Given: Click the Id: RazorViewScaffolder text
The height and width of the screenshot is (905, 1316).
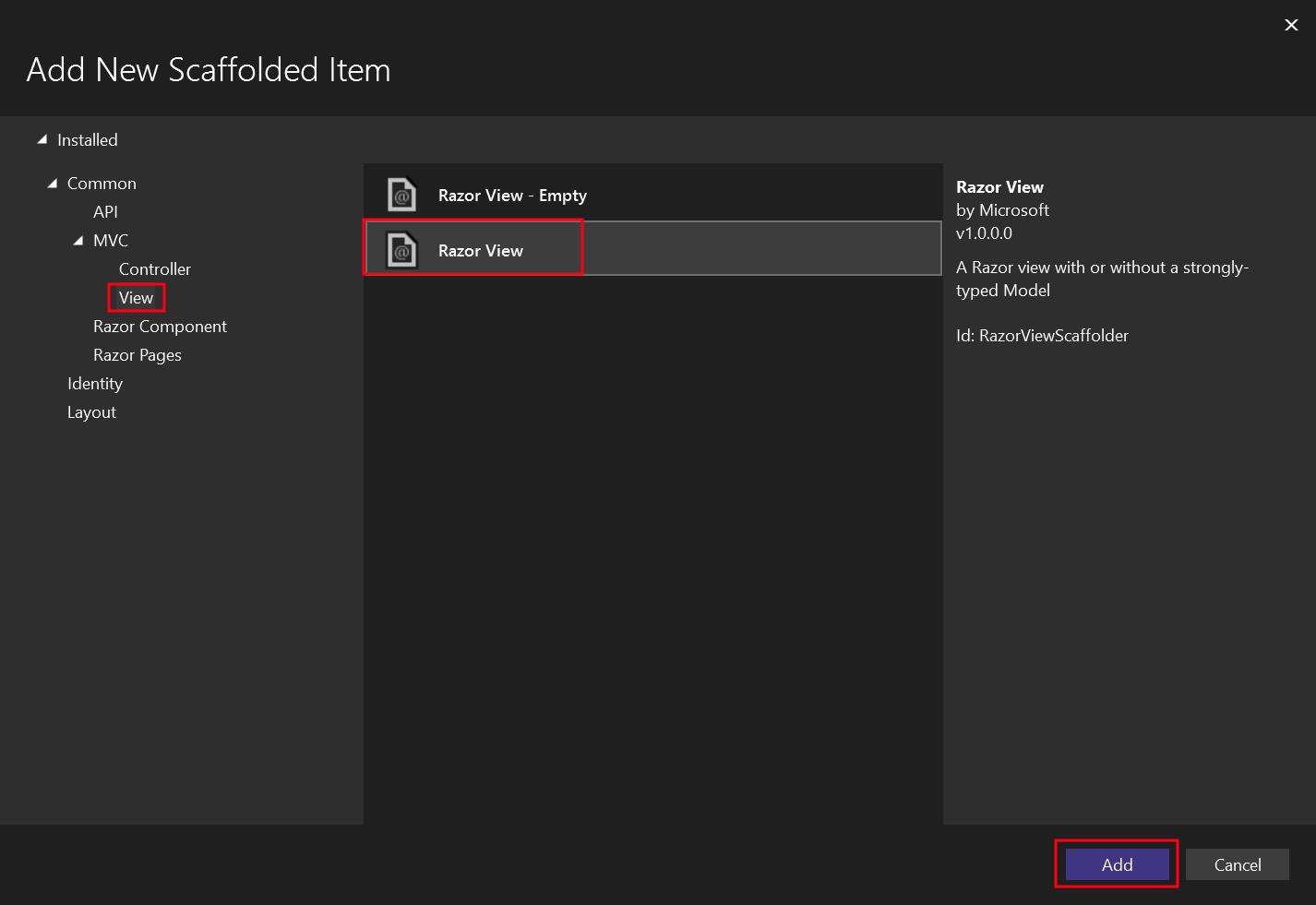Looking at the screenshot, I should pos(1042,335).
